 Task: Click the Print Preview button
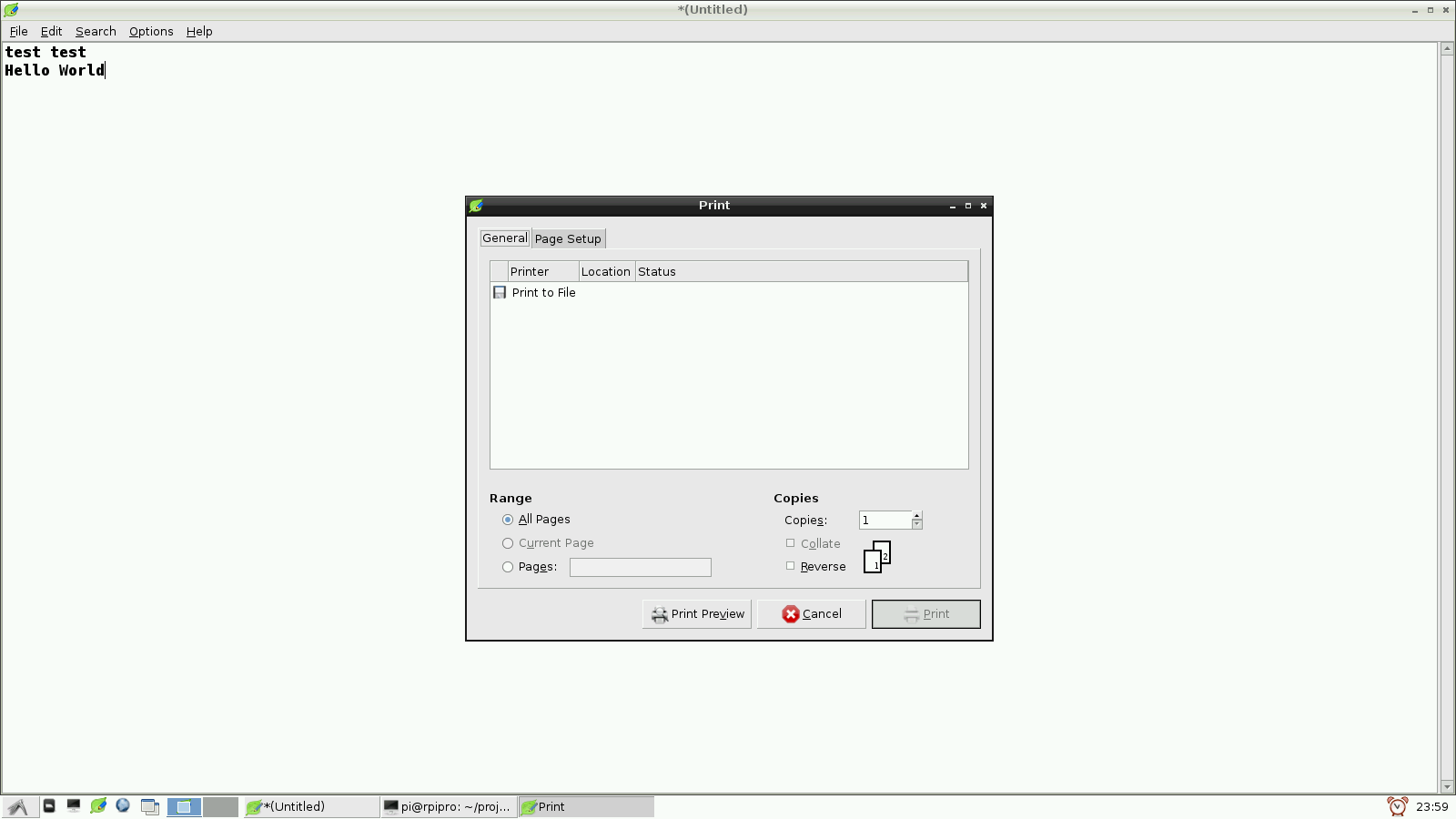696,613
